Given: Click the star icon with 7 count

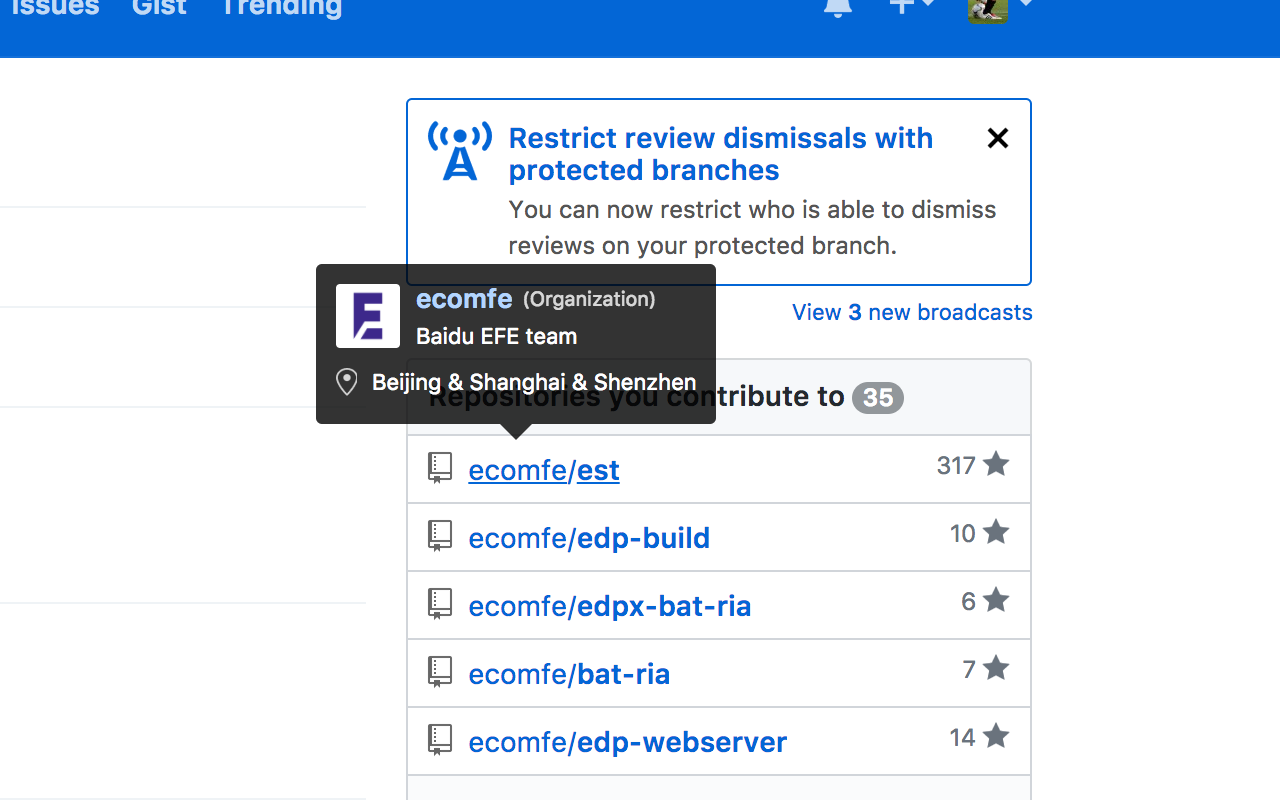Looking at the screenshot, I should coord(996,668).
